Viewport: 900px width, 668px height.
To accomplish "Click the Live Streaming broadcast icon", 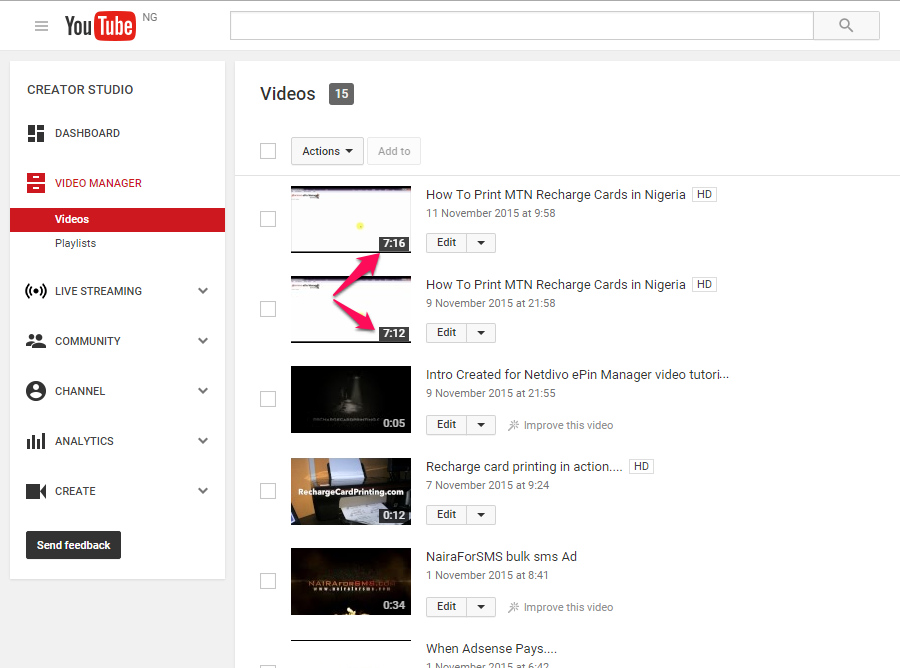I will tap(35, 291).
